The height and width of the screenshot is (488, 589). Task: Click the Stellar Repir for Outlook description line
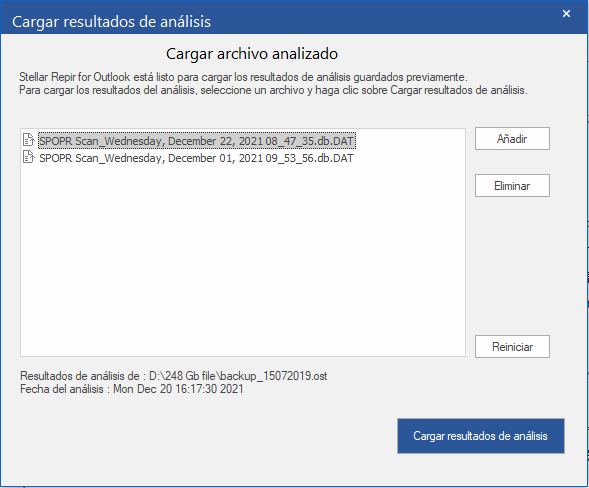tap(243, 77)
